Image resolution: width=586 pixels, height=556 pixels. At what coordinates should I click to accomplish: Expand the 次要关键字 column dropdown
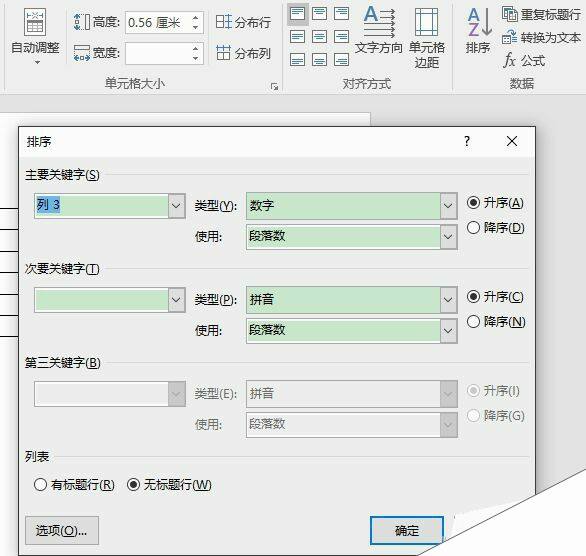[x=176, y=300]
